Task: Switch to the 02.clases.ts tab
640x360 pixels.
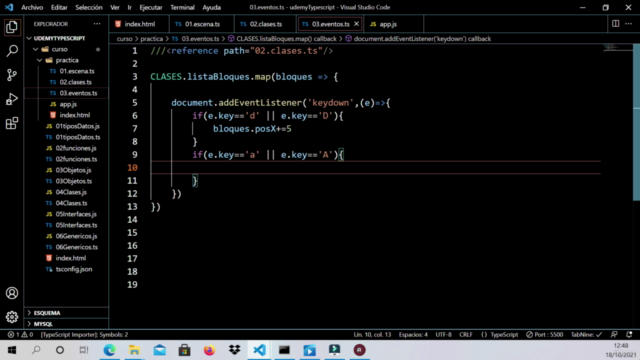Action: coord(266,24)
